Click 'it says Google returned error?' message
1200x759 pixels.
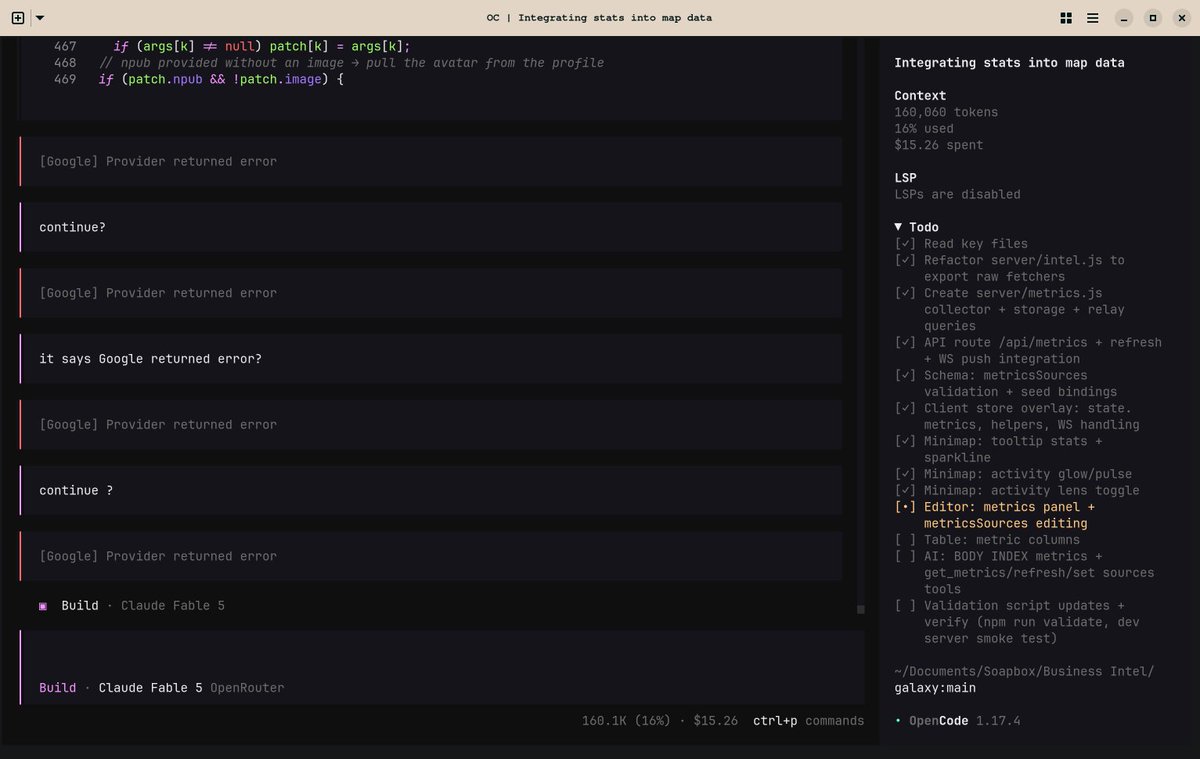click(x=431, y=359)
